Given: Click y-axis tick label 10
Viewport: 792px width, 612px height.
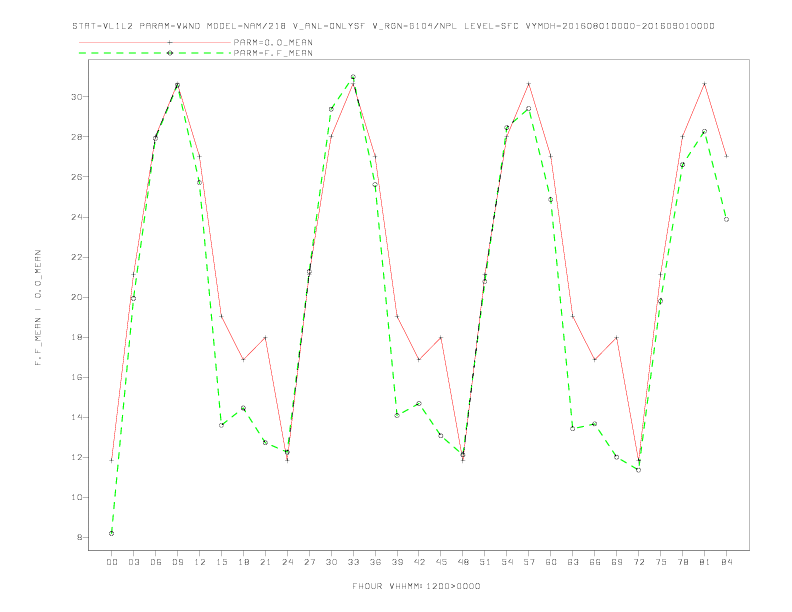Looking at the screenshot, I should point(77,497).
